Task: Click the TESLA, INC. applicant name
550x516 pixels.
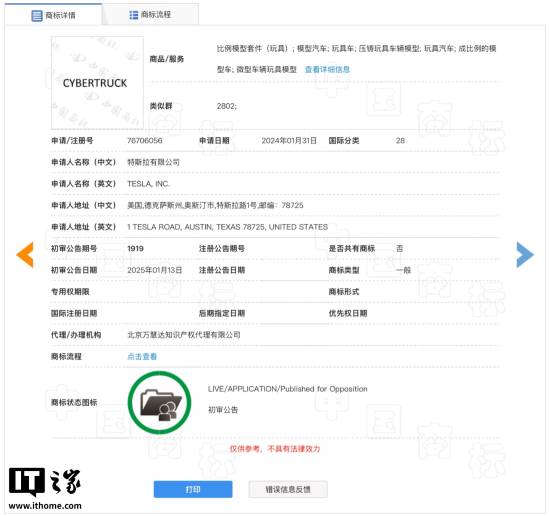Action: point(148,184)
